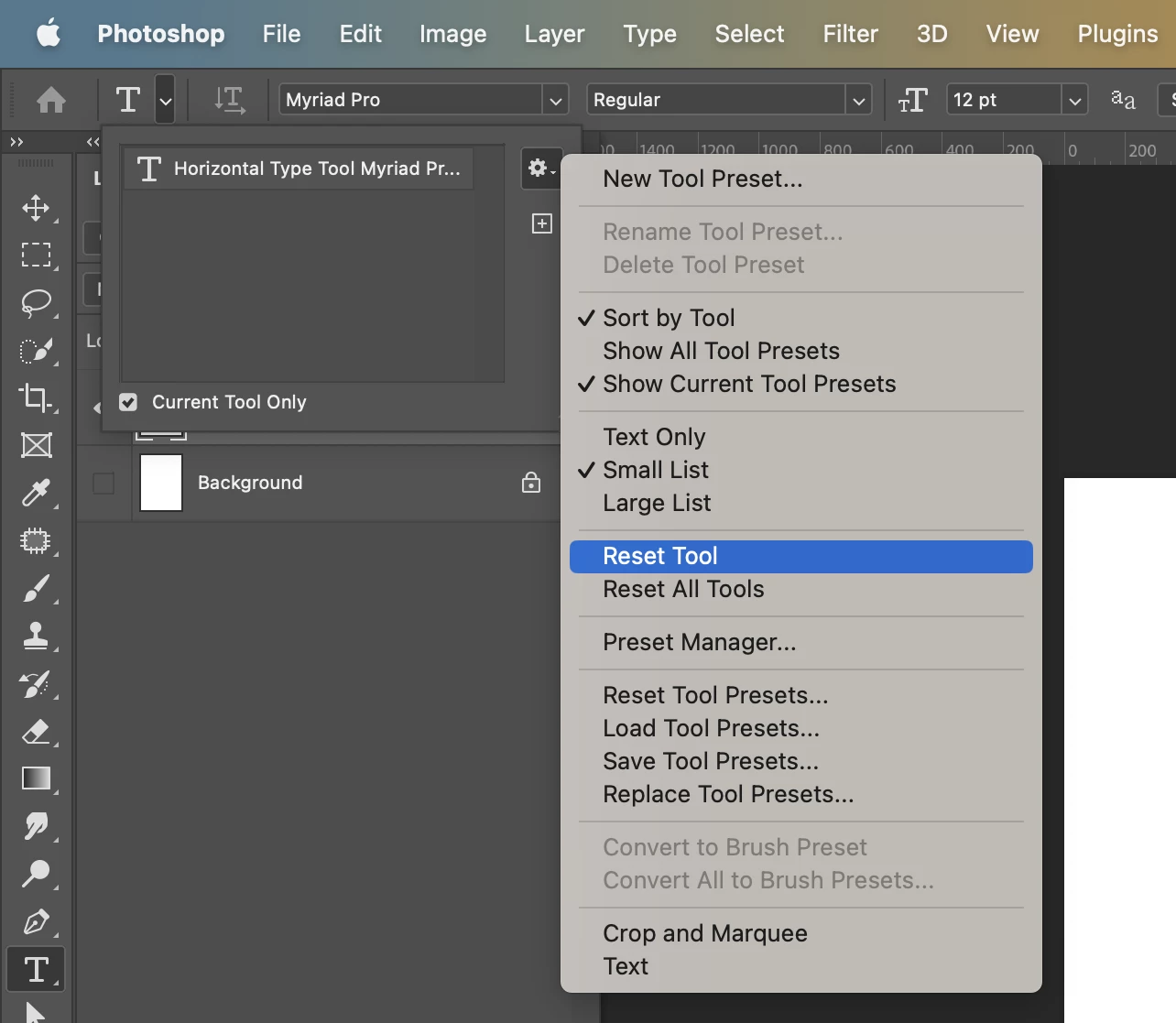Choose Reset All Tools
1176x1023 pixels.
click(800, 589)
